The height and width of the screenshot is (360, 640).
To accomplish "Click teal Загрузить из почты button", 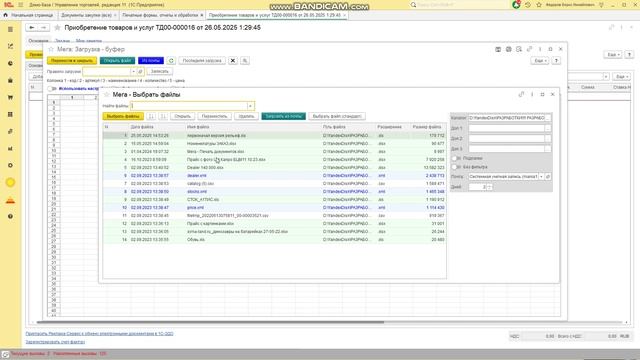I will (283, 116).
